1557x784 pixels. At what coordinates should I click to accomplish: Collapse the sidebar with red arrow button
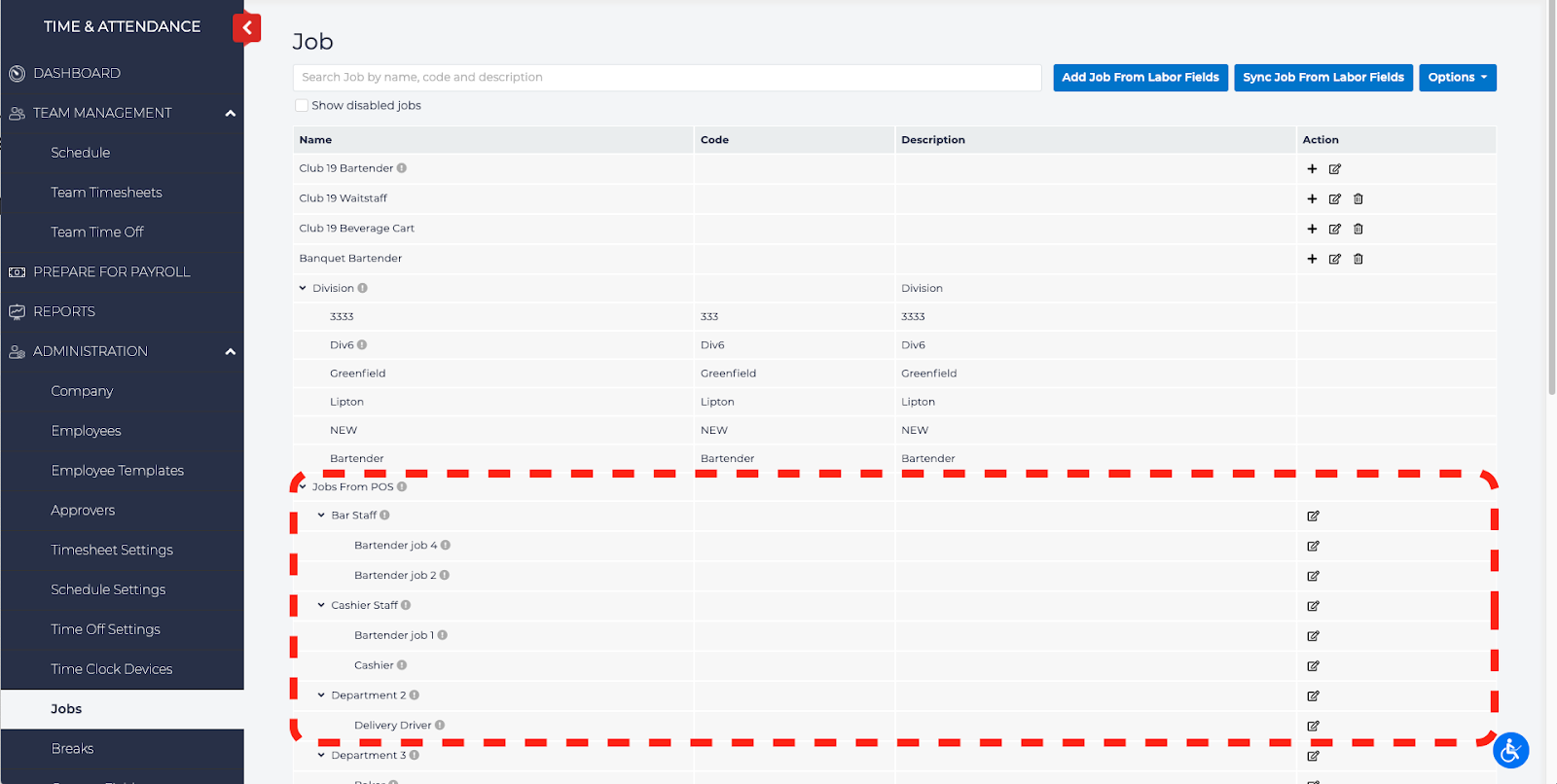[247, 28]
